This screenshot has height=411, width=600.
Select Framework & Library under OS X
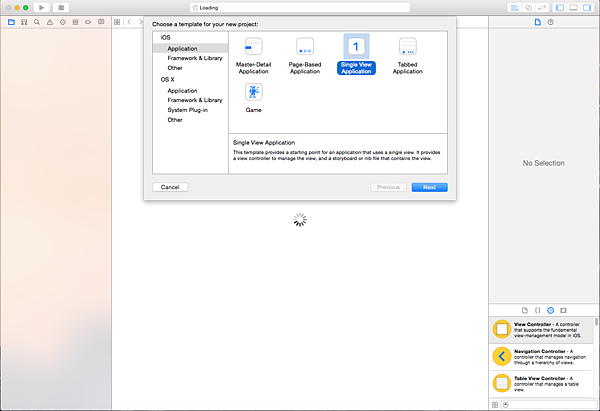pos(195,100)
